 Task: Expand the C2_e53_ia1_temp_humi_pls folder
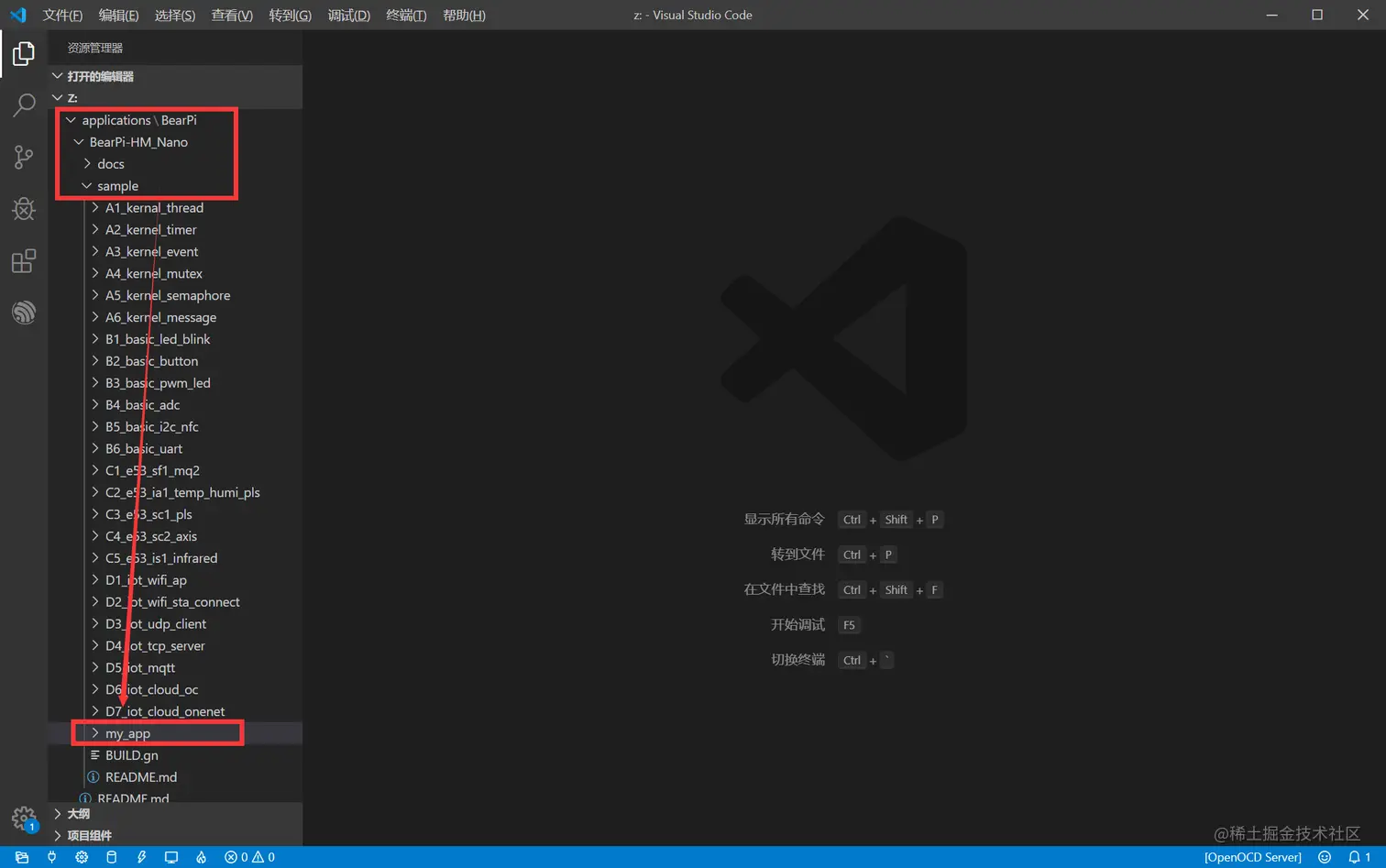click(x=175, y=493)
